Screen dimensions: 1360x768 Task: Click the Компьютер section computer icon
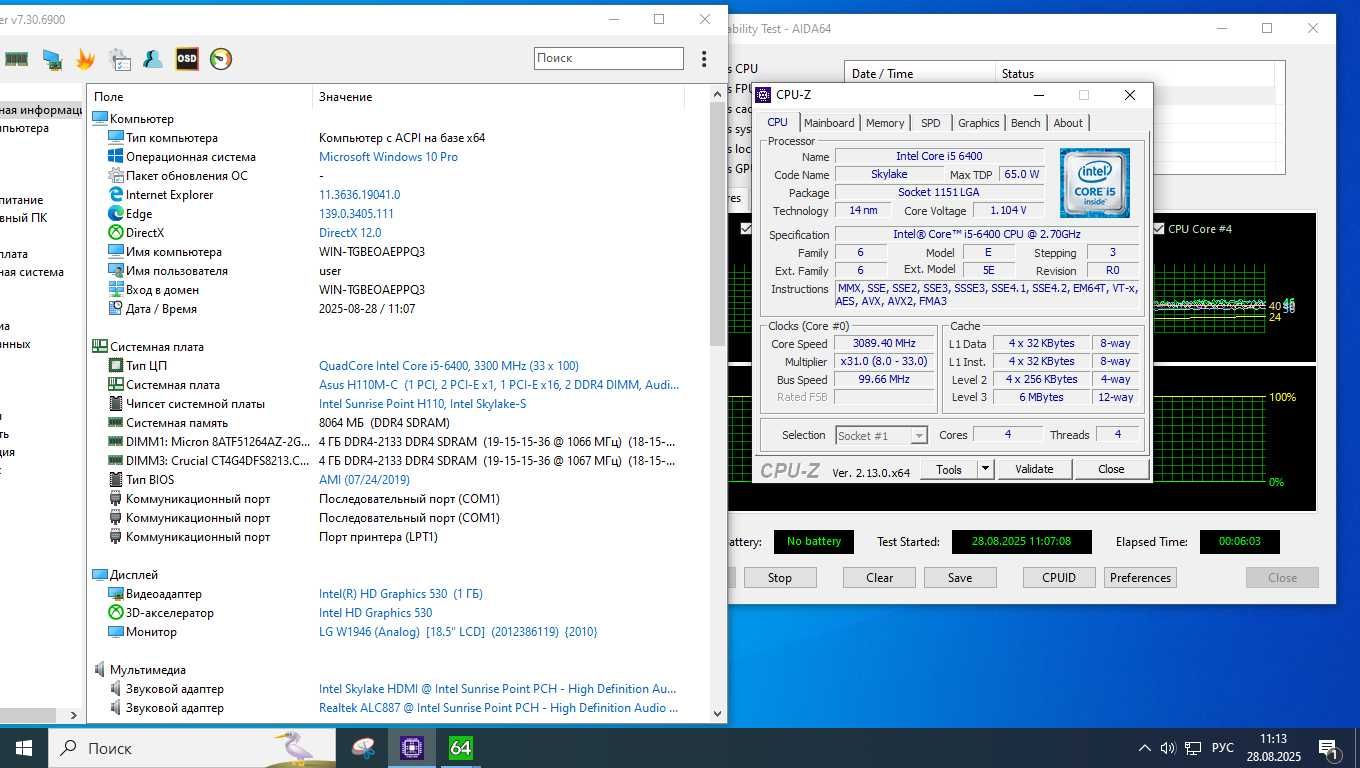tap(99, 118)
